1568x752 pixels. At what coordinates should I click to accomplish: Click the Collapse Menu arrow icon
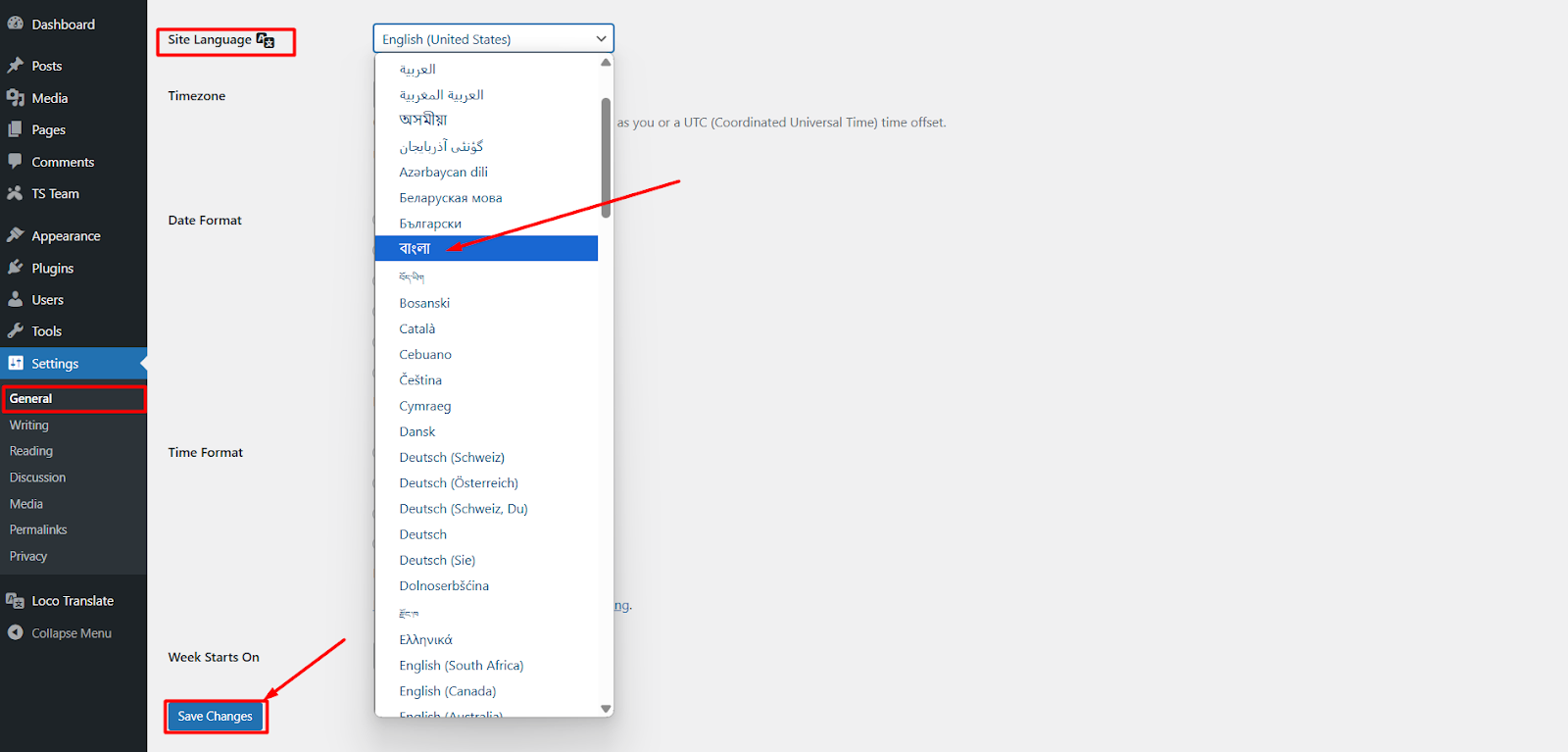click(x=16, y=632)
